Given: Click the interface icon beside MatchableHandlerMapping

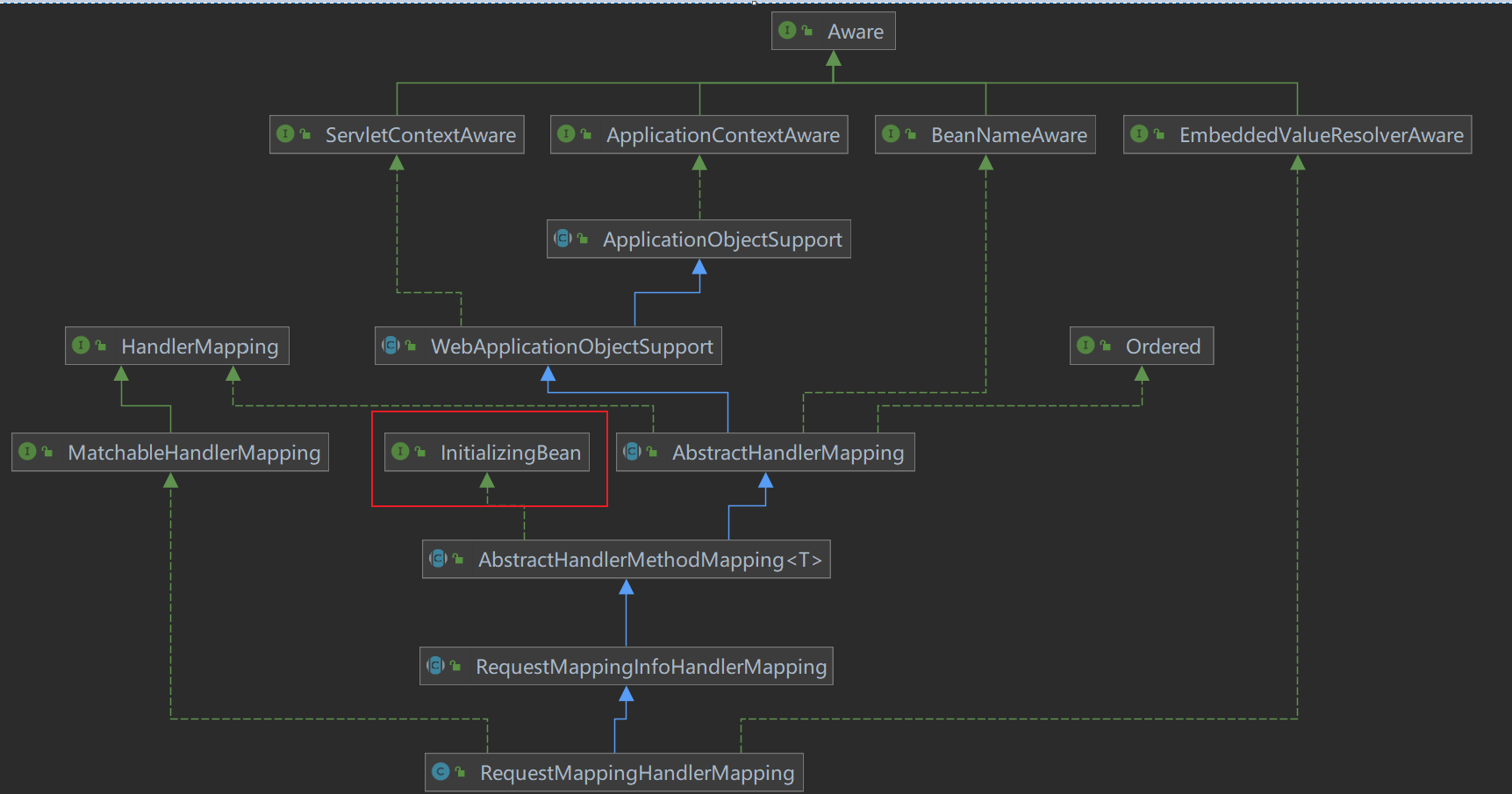Looking at the screenshot, I should pos(27,452).
